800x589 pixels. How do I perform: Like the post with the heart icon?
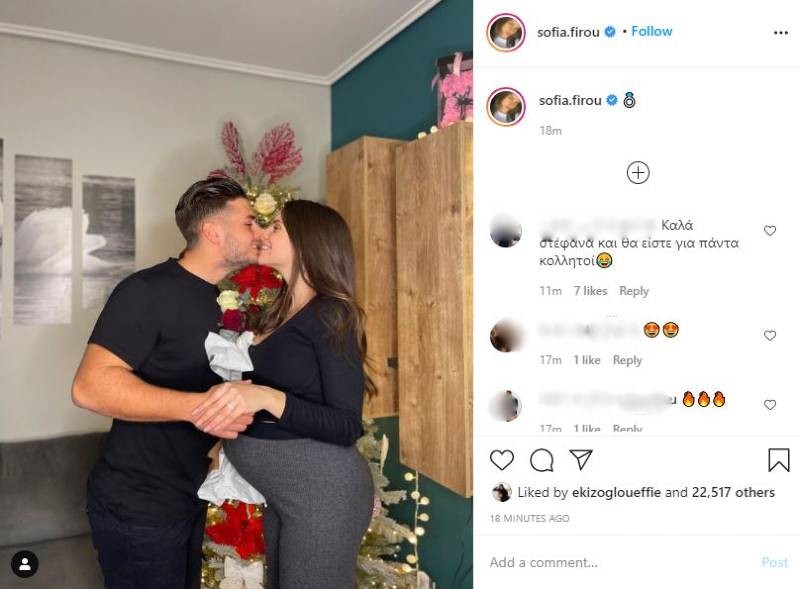tap(502, 460)
